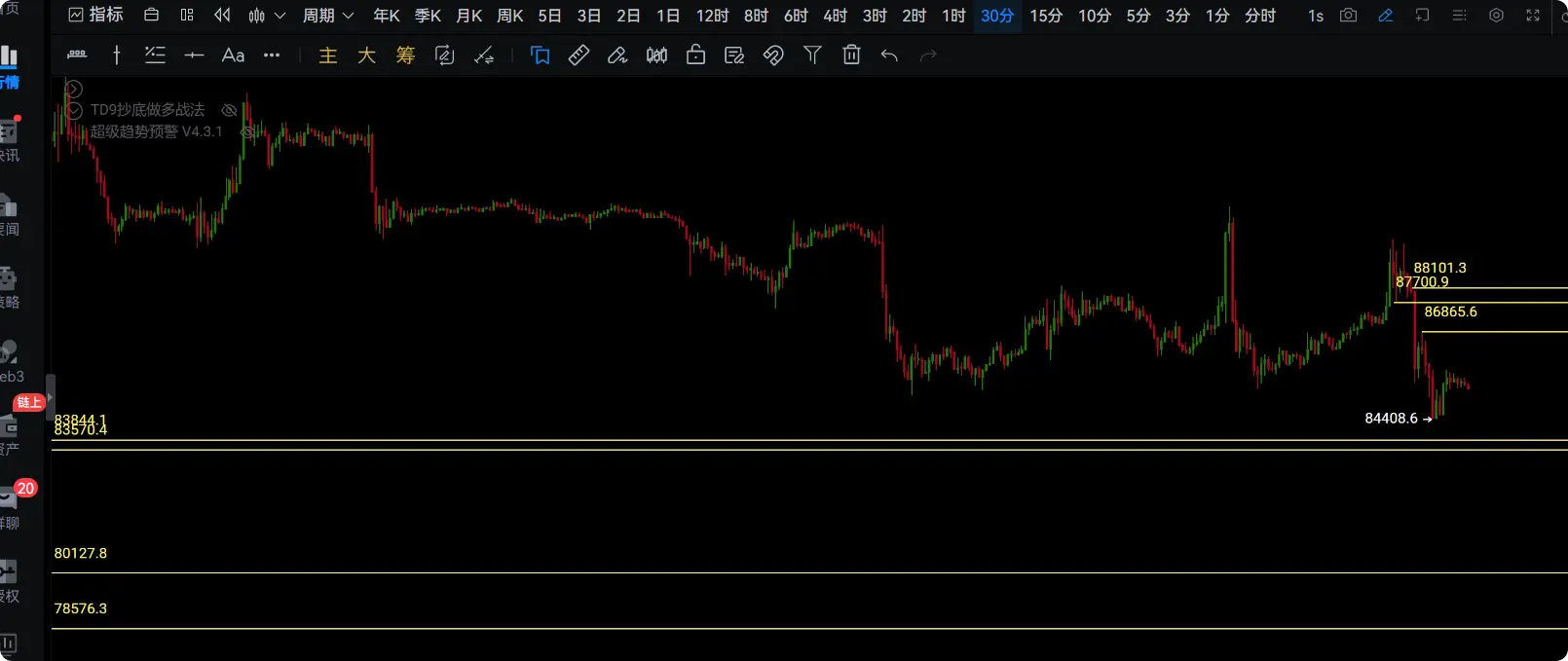Toggle the blue drawing pencil tool
This screenshot has height=661, width=1568.
coord(1386,16)
